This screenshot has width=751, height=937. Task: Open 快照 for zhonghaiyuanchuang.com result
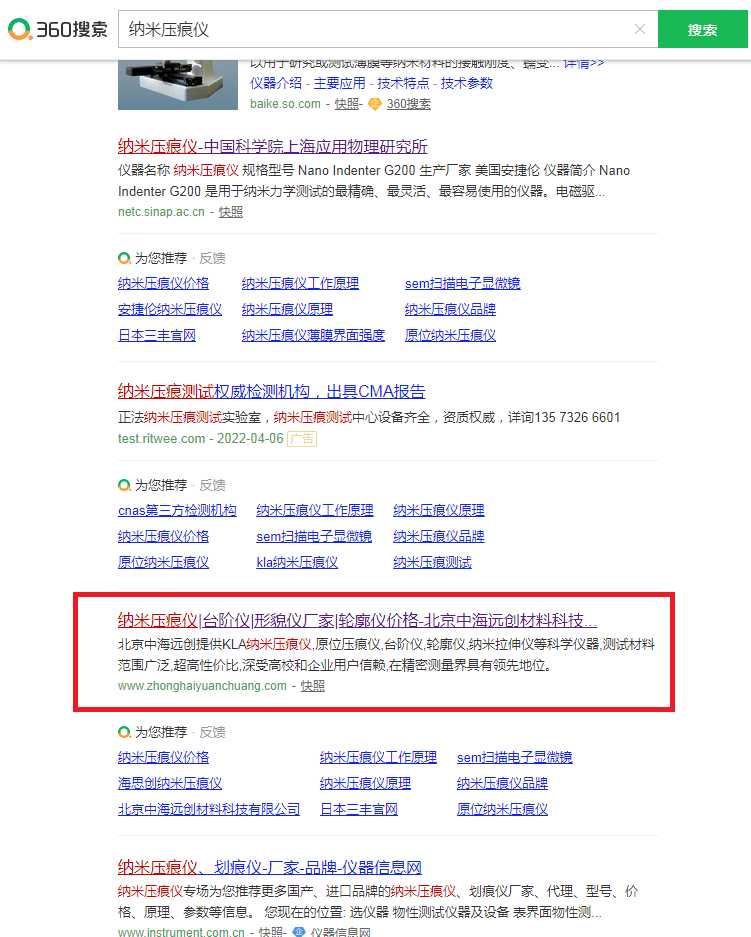point(312,686)
